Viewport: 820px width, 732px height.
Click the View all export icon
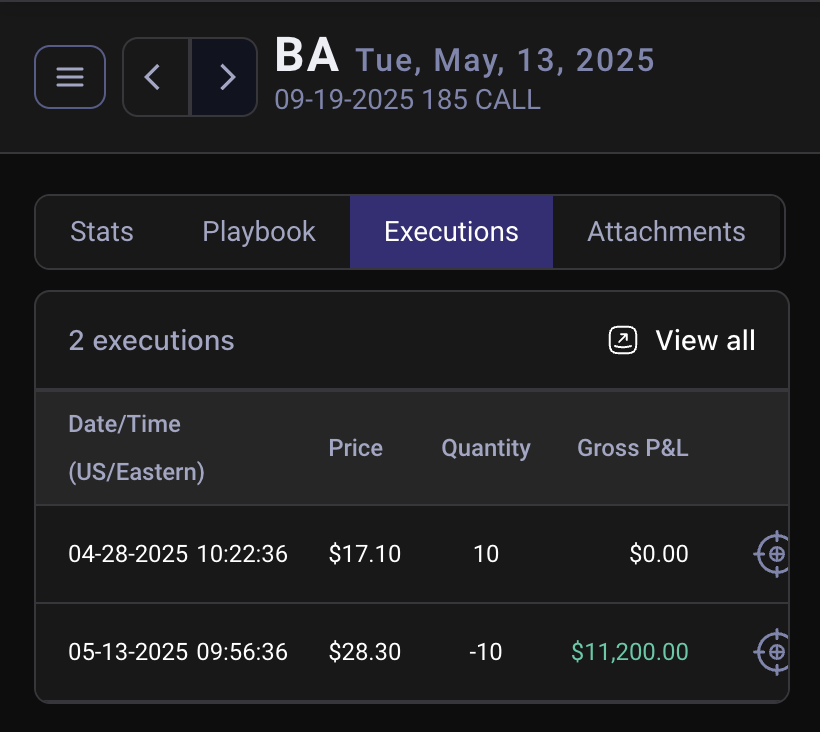pos(622,340)
